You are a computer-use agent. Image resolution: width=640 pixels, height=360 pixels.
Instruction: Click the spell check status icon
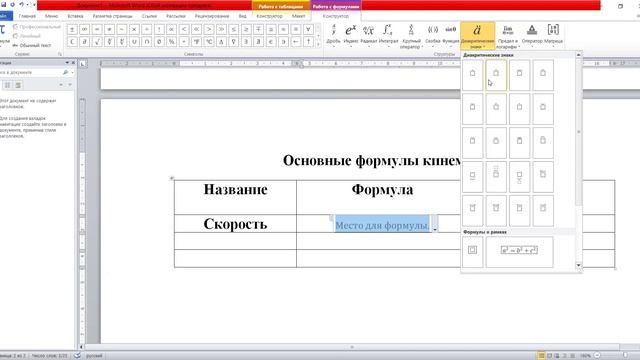pyautogui.click(x=78, y=356)
